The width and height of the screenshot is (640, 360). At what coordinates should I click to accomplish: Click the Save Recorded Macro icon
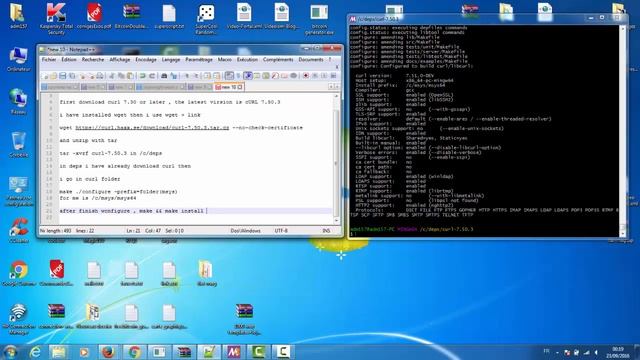point(333,76)
